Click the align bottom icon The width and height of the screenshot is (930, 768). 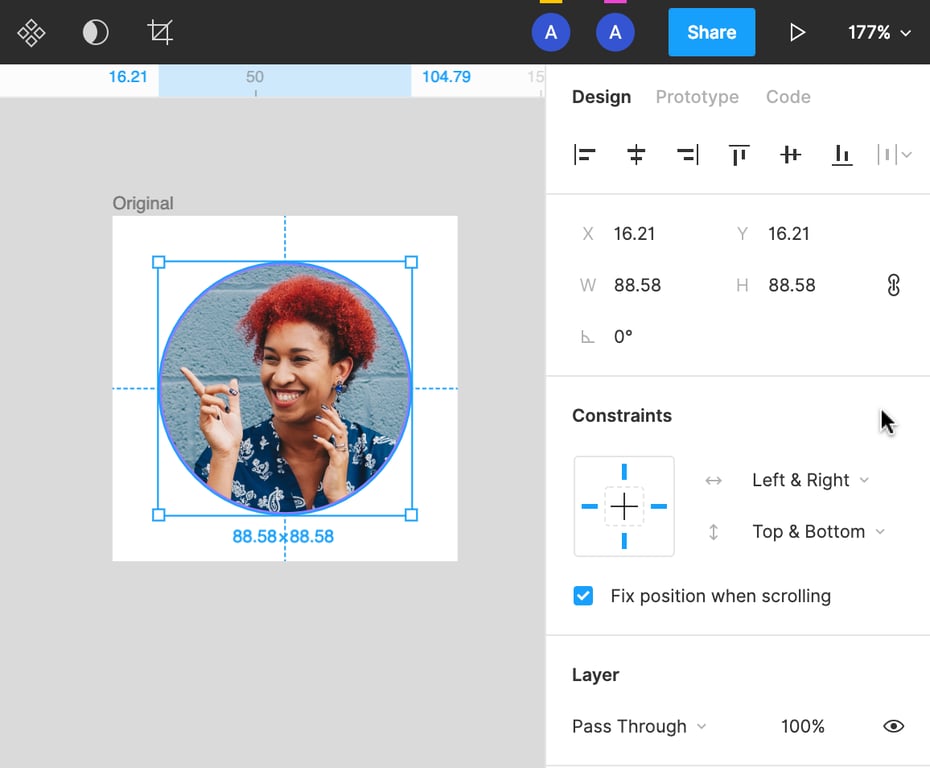pyautogui.click(x=842, y=155)
